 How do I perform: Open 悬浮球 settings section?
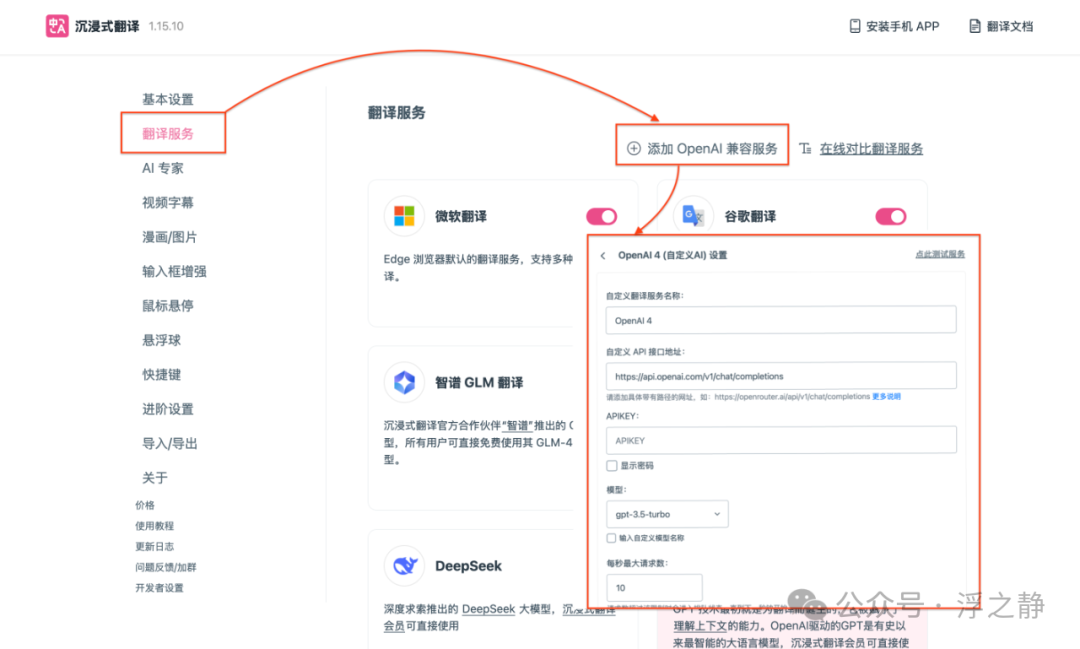point(162,340)
